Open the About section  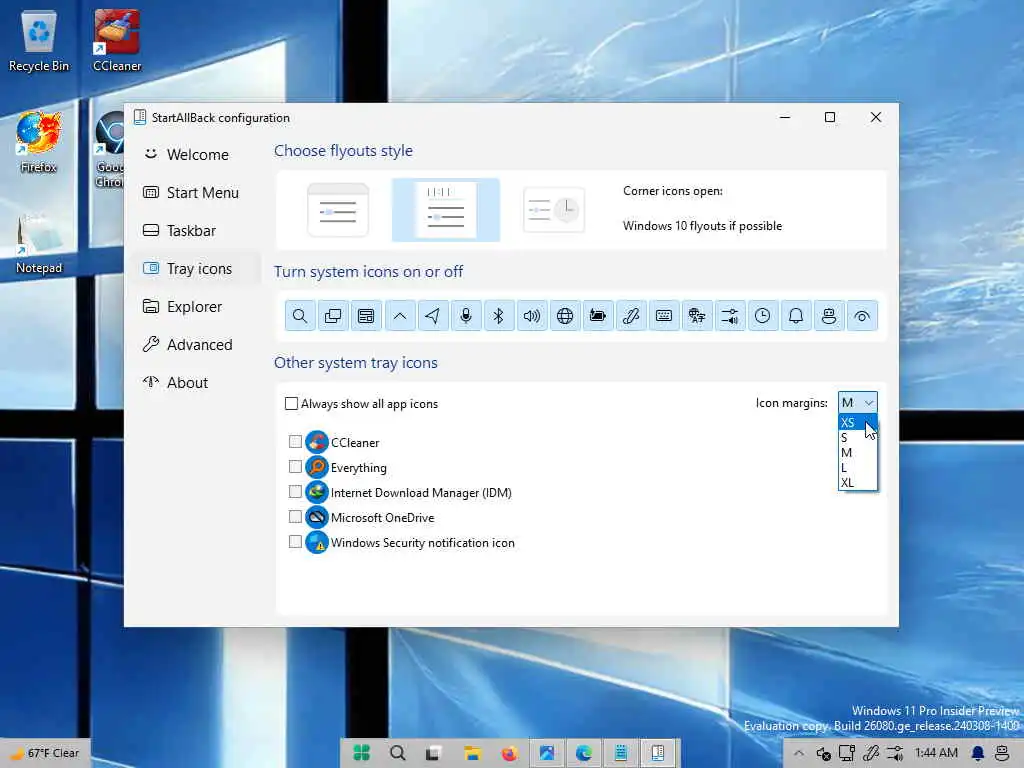tap(195, 382)
